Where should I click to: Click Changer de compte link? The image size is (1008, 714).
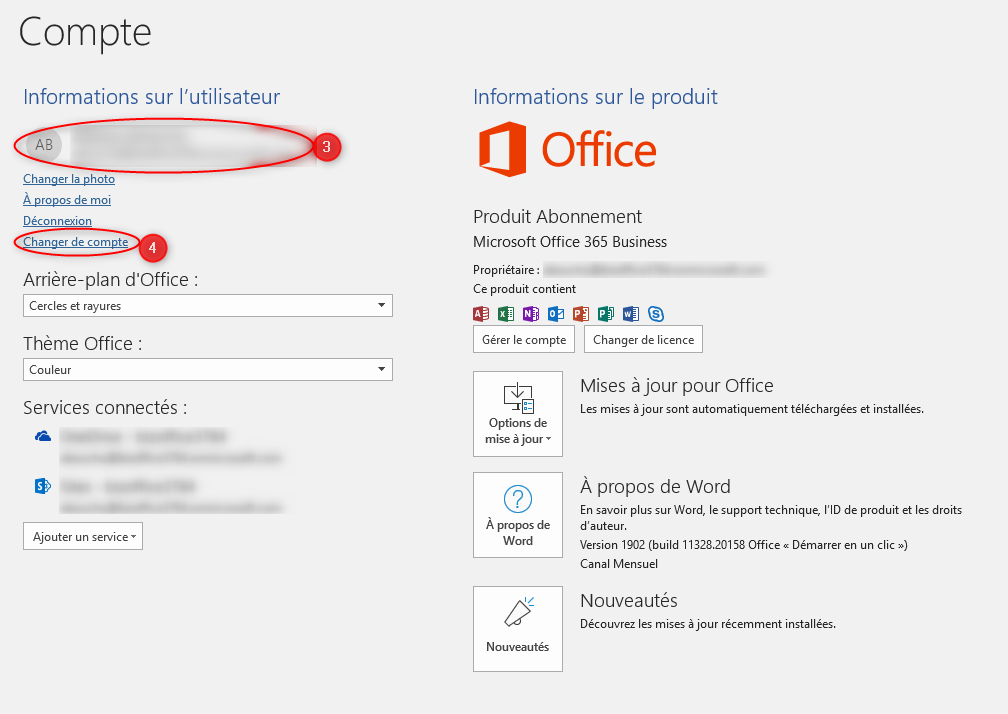coord(75,242)
